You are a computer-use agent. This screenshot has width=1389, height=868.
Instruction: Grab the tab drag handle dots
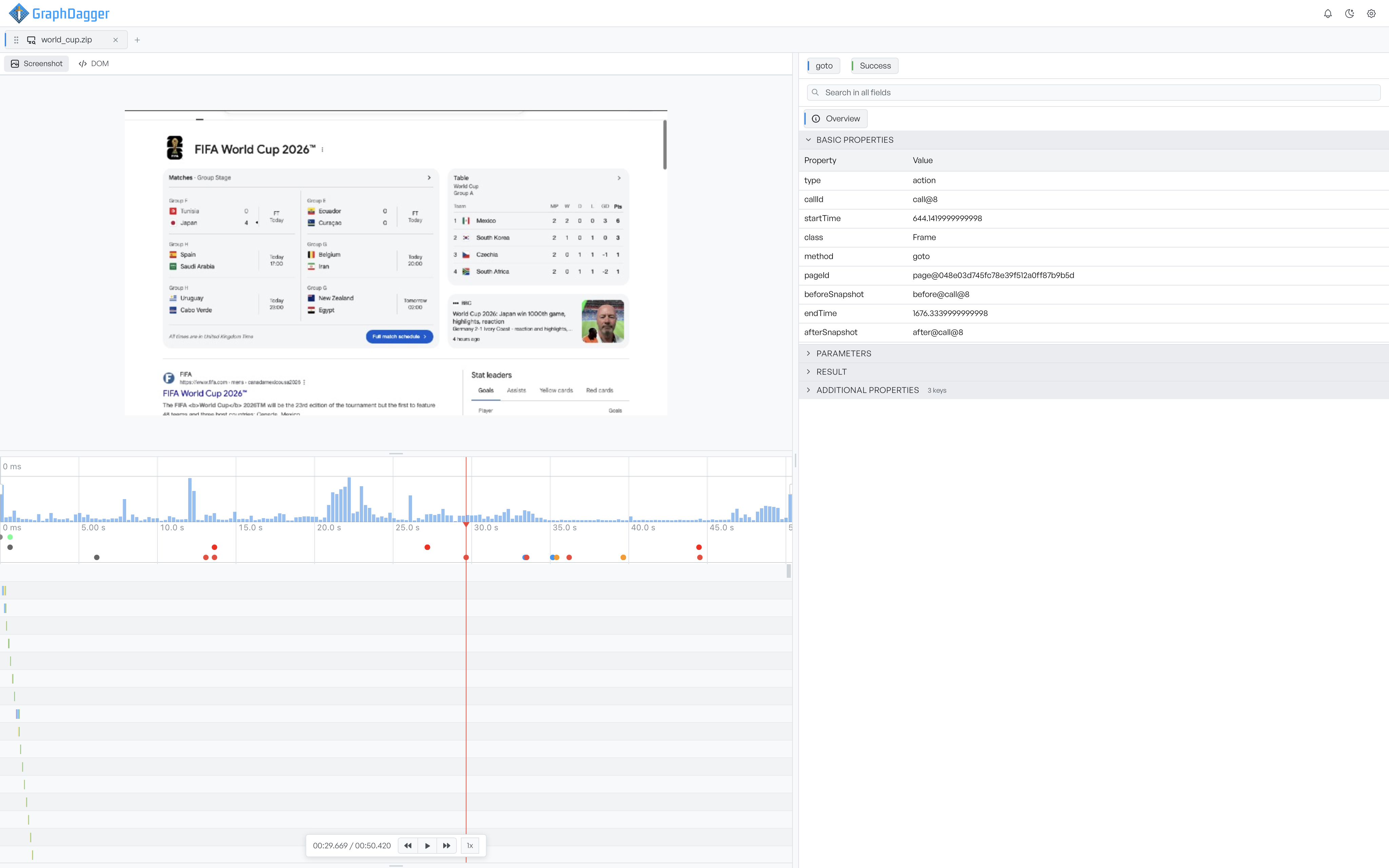click(16, 40)
